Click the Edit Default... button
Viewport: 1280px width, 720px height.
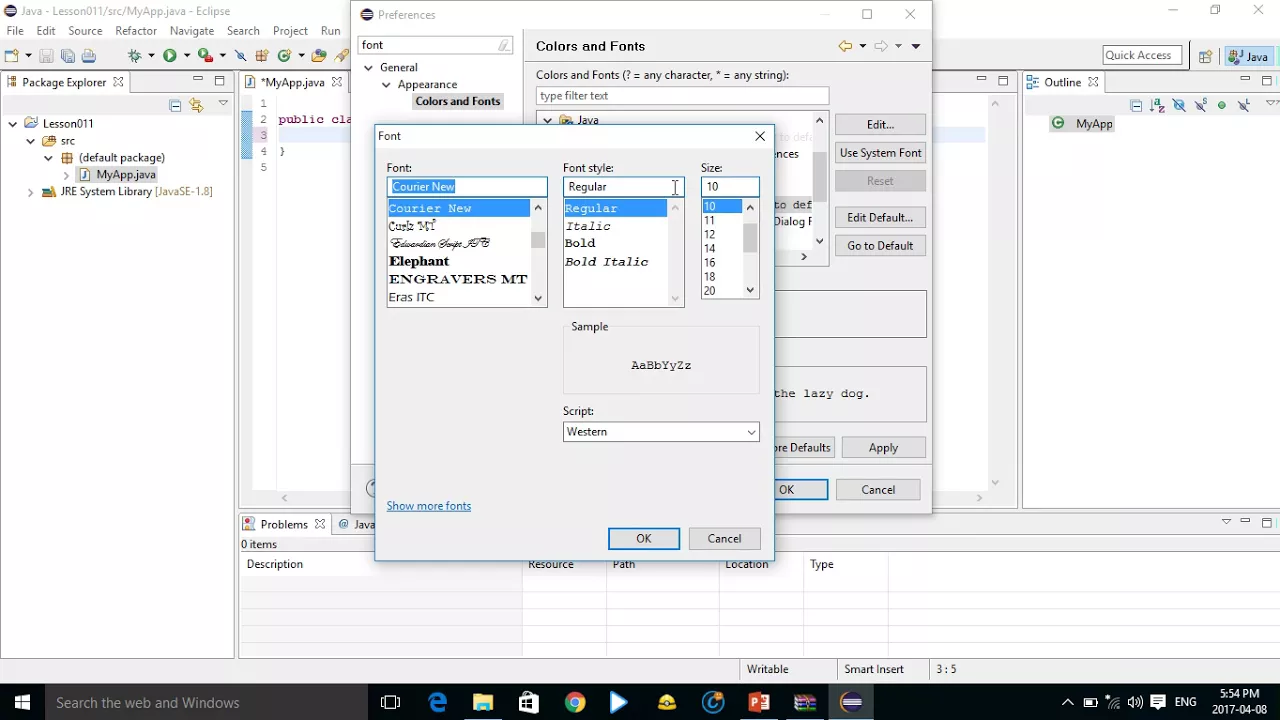pos(880,217)
